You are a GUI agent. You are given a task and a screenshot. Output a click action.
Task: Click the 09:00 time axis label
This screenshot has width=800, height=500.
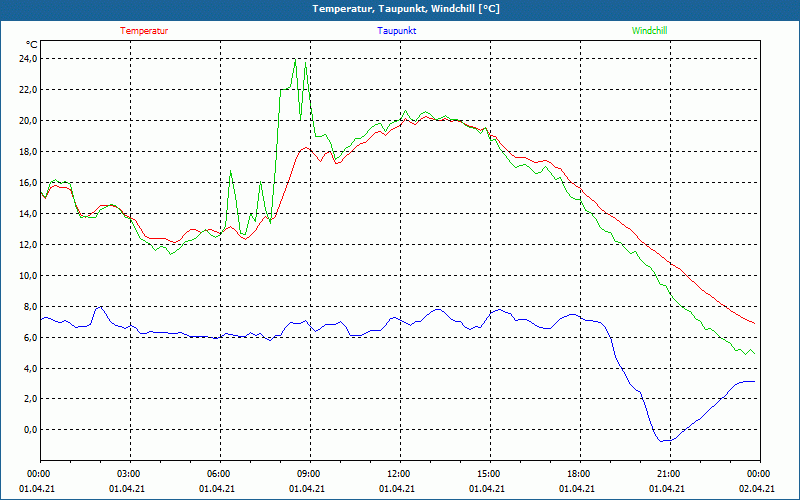311,474
